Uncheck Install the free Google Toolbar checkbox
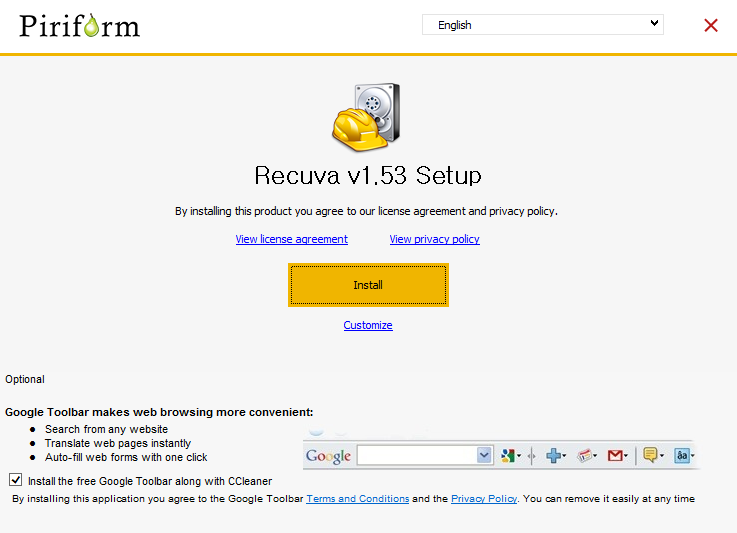This screenshot has height=533, width=737. 16,480
